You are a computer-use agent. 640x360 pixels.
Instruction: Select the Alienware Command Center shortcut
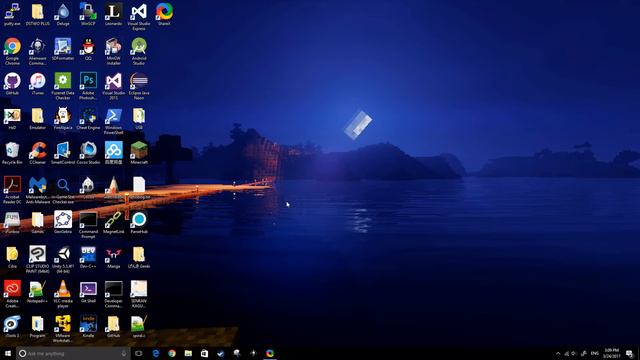pyautogui.click(x=38, y=51)
